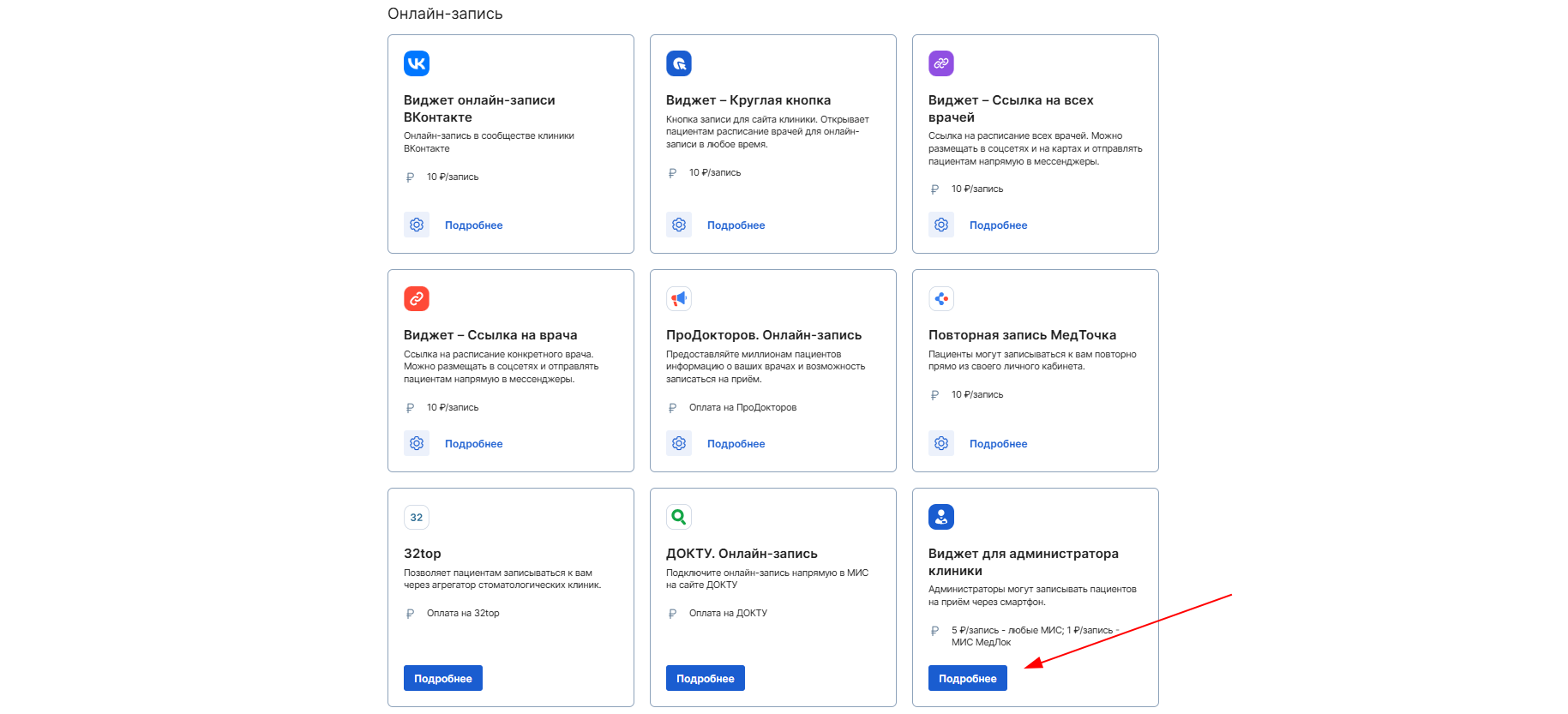Click Подробнее link for Ссылка на всех врачей

click(x=998, y=225)
